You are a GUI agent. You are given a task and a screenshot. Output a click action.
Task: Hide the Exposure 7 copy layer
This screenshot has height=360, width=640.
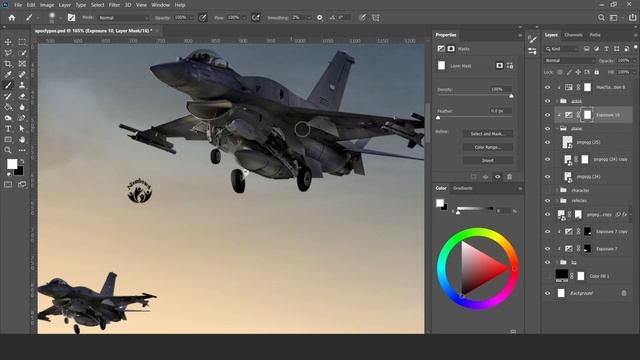(x=548, y=231)
